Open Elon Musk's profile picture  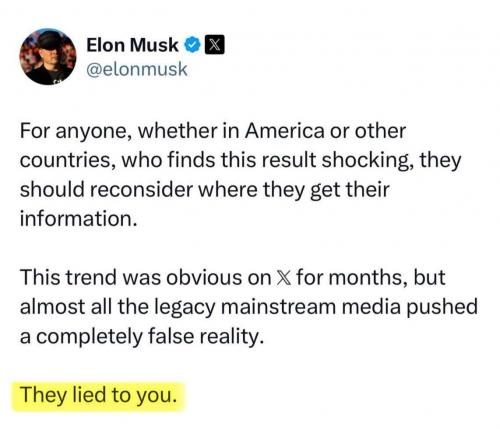coord(48,57)
